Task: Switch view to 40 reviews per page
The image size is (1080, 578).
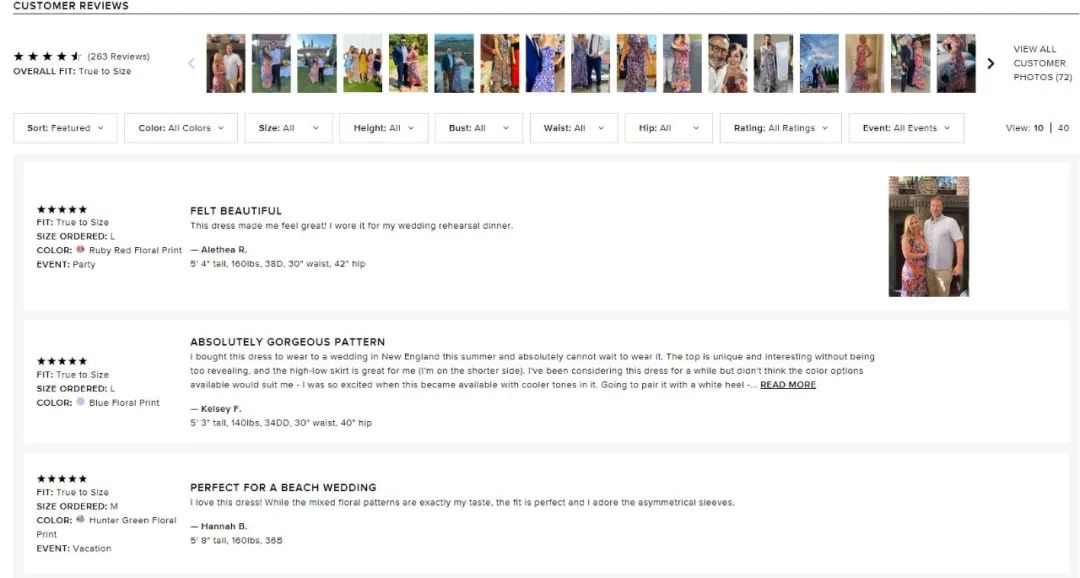Action: pos(1063,128)
